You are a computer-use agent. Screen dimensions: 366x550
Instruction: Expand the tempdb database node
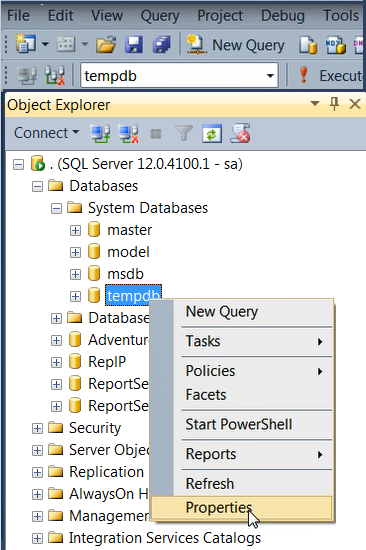click(x=75, y=296)
